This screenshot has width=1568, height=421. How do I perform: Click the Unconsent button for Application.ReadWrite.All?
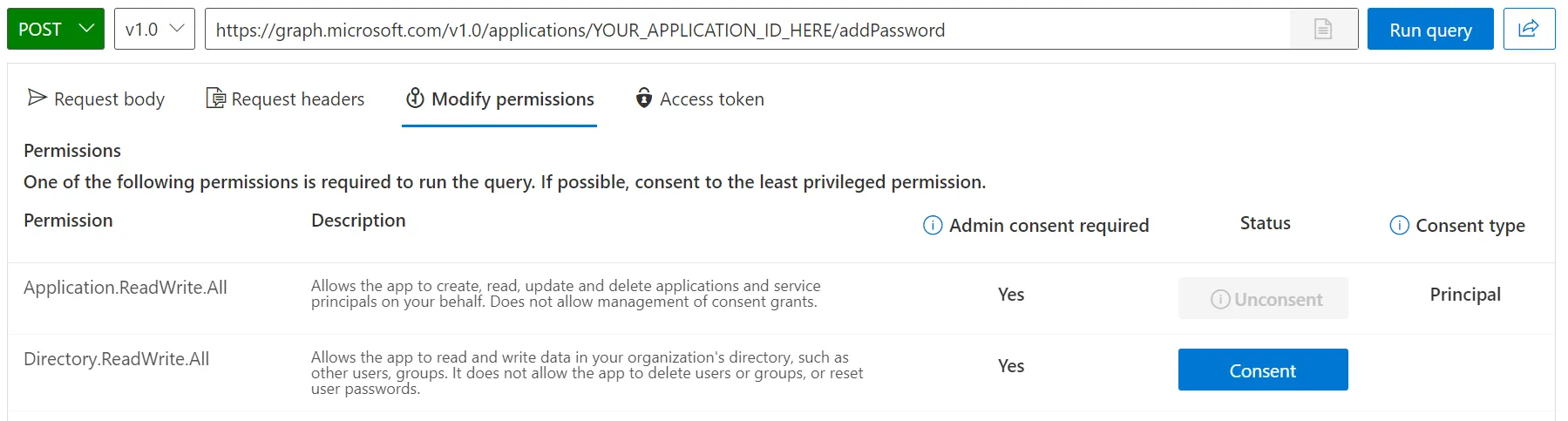[x=1262, y=299]
